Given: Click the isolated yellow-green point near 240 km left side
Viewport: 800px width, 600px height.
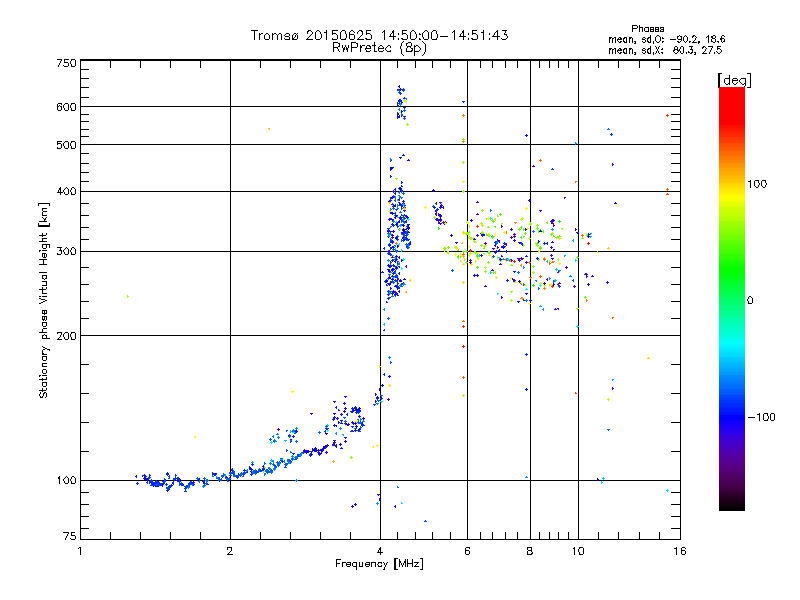Looking at the screenshot, I should [x=128, y=296].
